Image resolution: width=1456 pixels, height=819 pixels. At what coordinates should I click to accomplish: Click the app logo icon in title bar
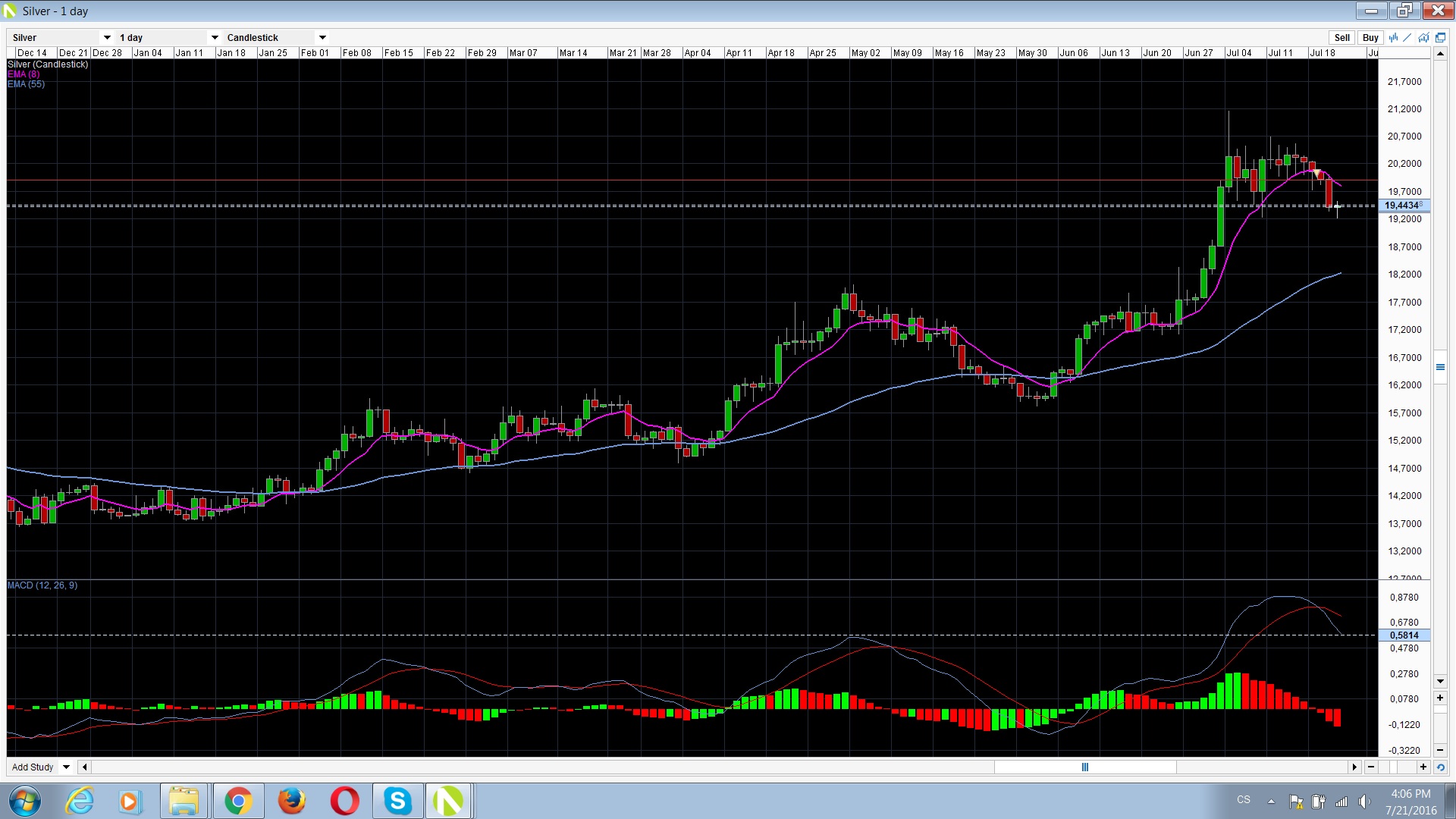(x=10, y=11)
